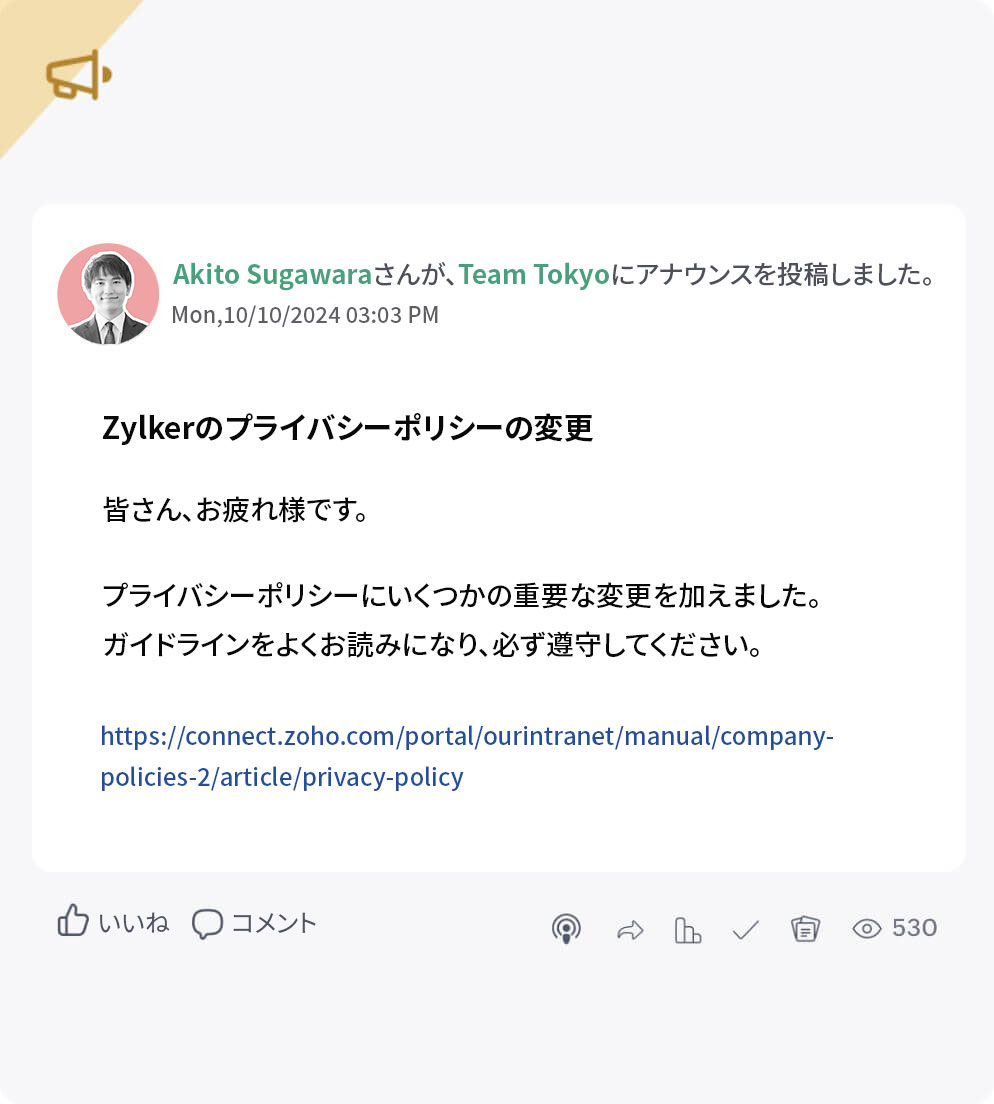Click the view count 530 label

[x=914, y=928]
